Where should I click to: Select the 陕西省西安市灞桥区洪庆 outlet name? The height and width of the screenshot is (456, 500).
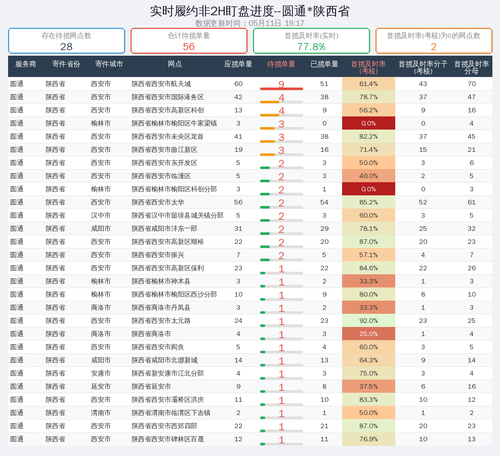[167, 400]
